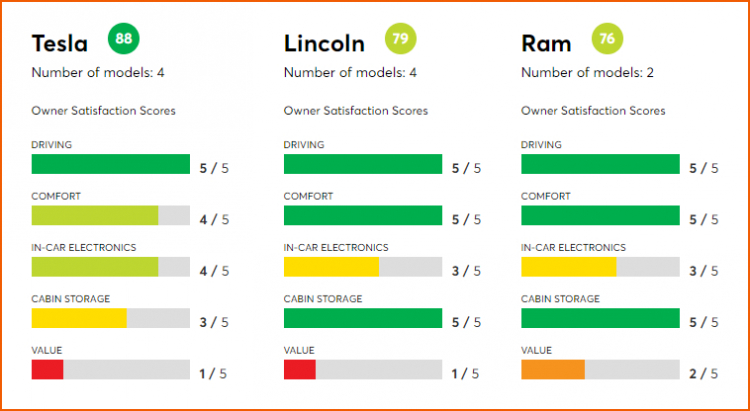Click Ram's 'Number of models: 2' text
The height and width of the screenshot is (411, 750).
point(586,73)
